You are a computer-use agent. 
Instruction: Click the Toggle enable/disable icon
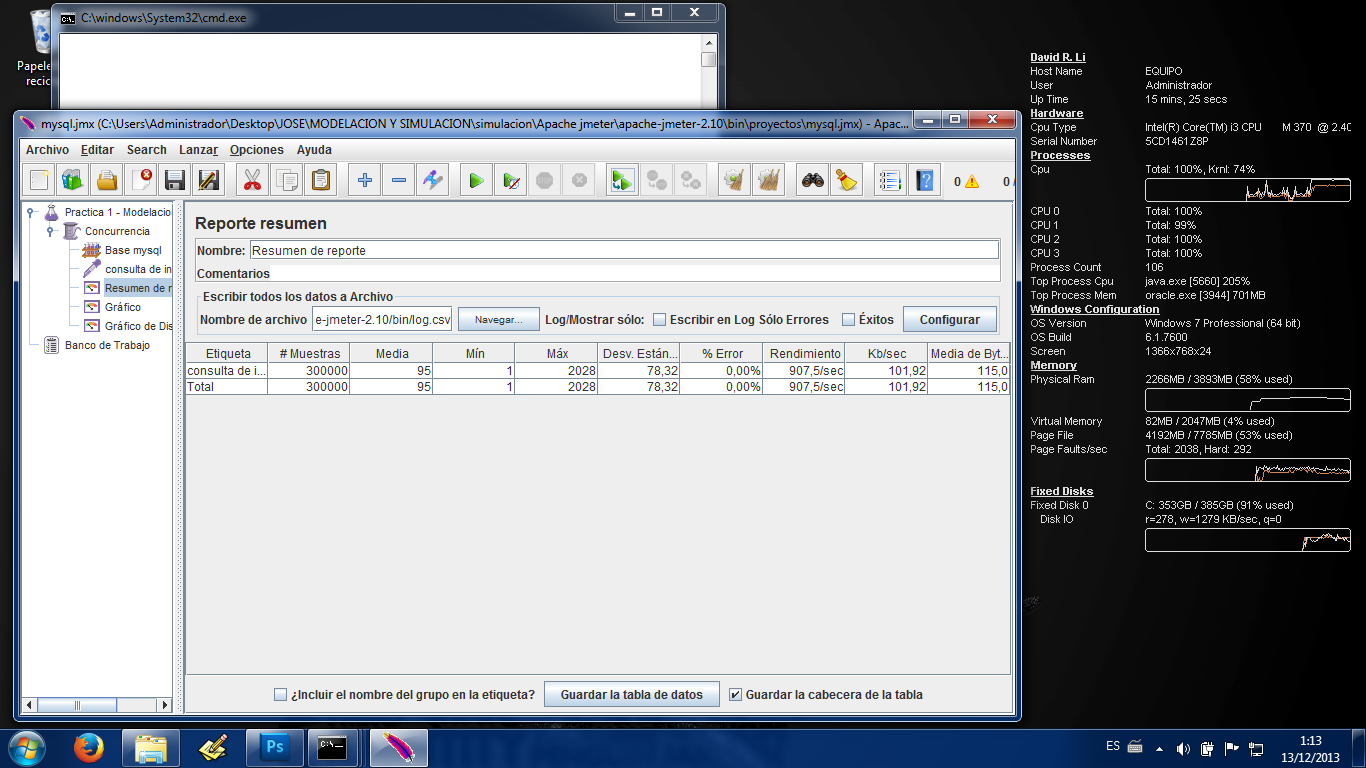[x=432, y=181]
